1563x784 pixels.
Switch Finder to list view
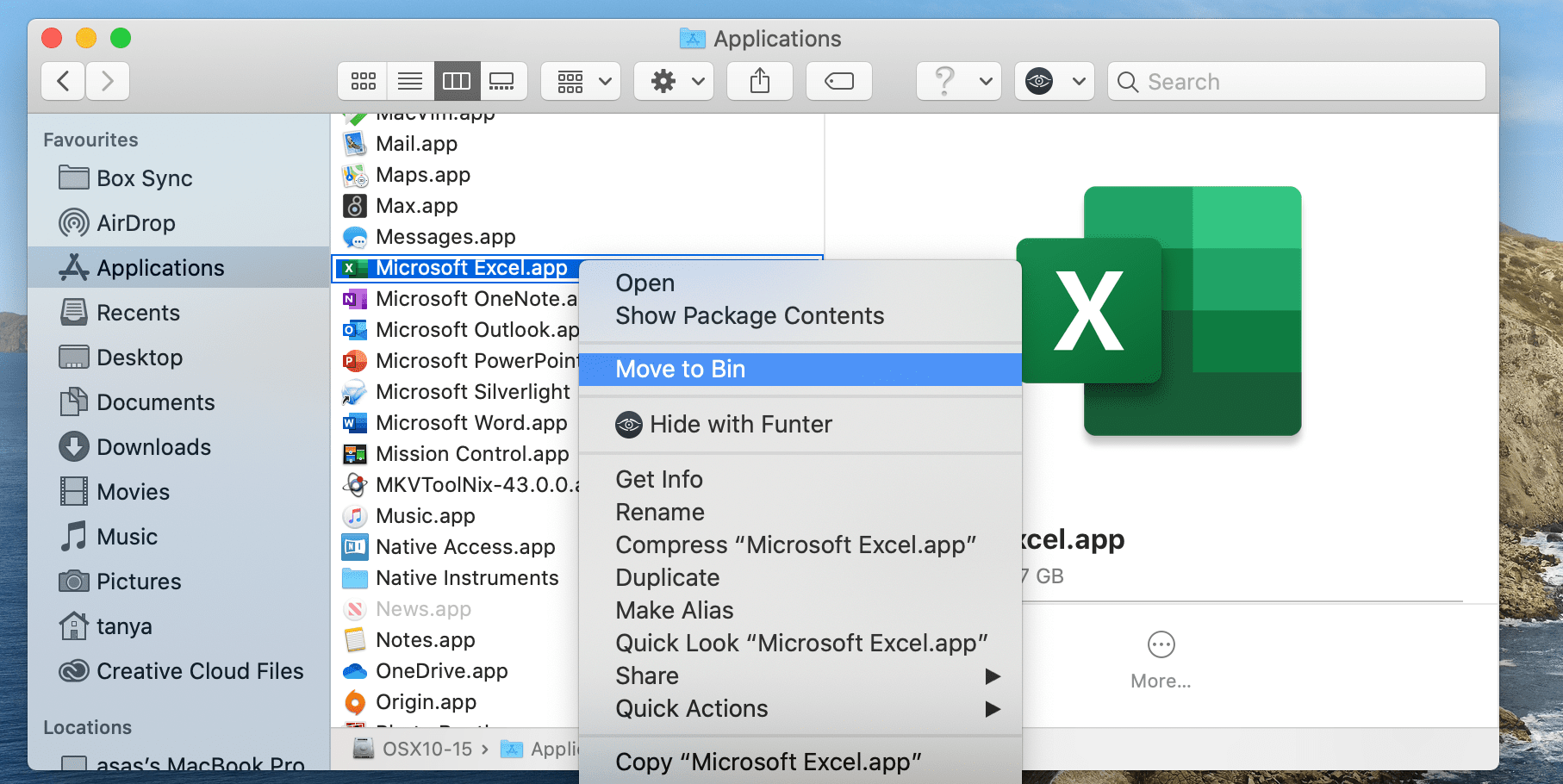[x=410, y=80]
